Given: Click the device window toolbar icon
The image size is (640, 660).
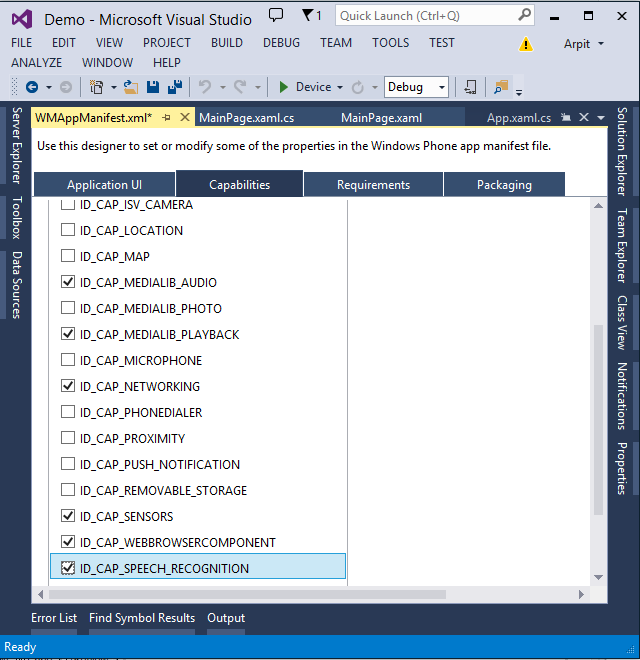Looking at the screenshot, I should click(x=470, y=87).
